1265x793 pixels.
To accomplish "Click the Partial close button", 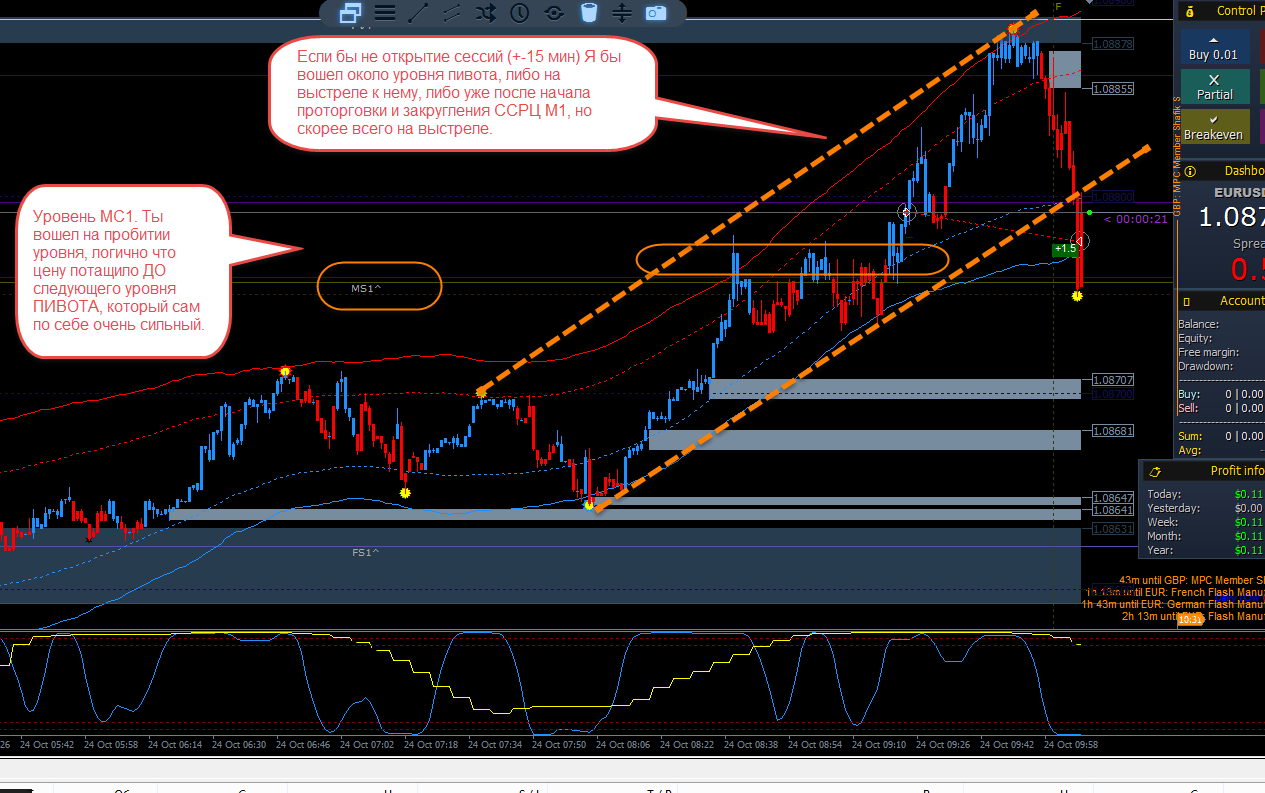I will (1215, 87).
